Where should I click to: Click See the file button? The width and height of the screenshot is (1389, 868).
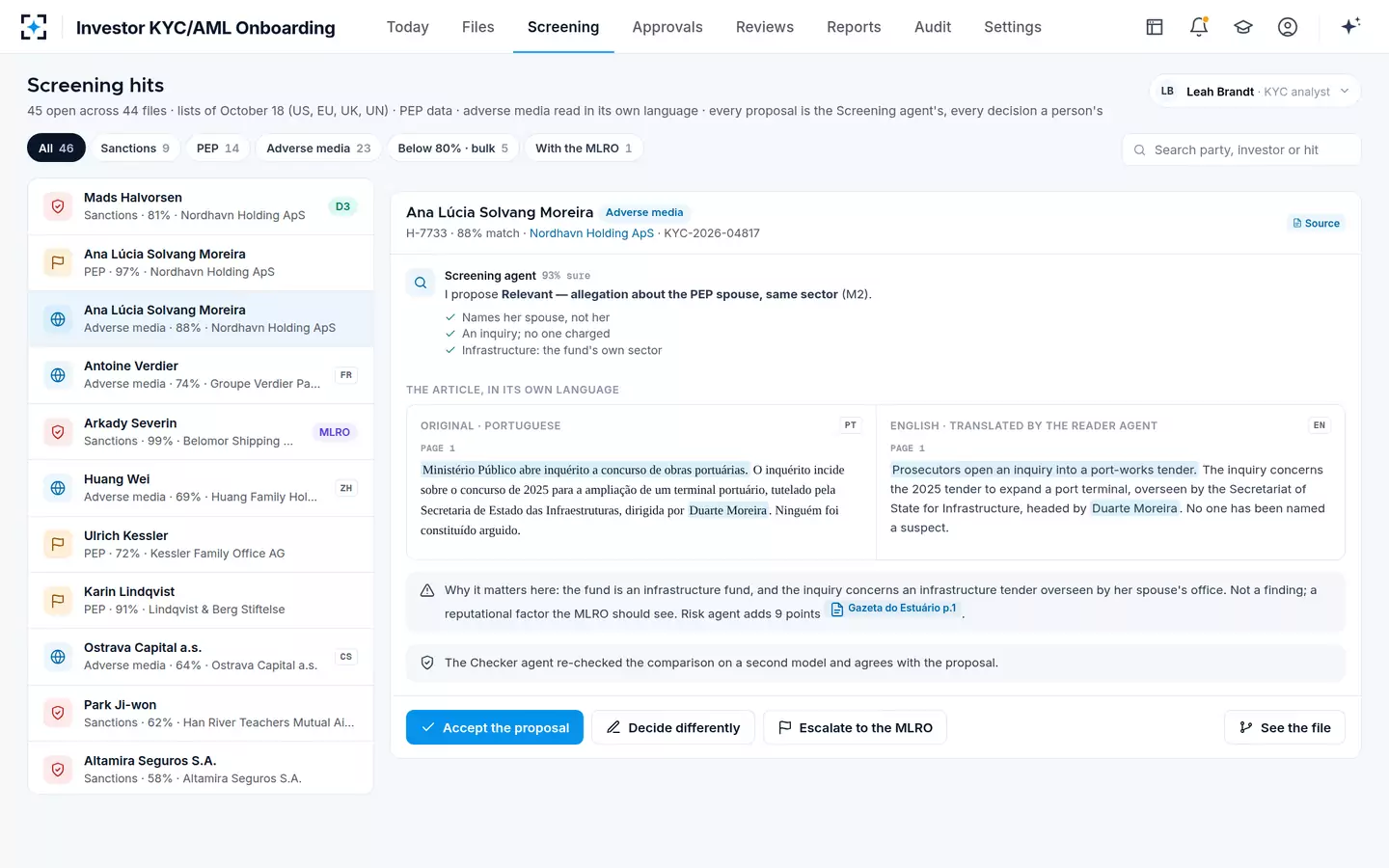1285,727
